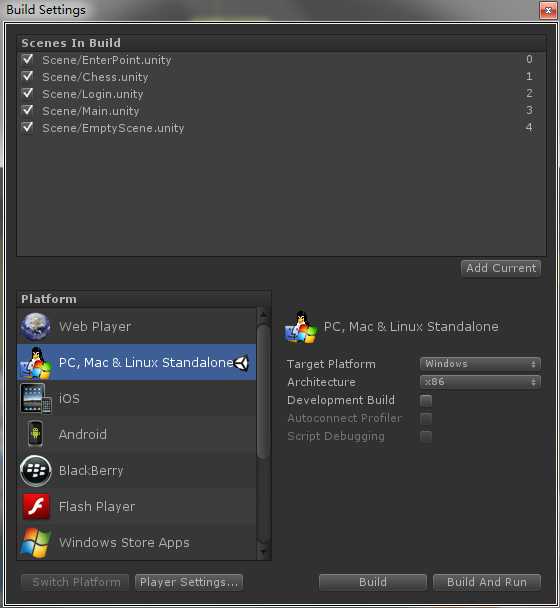Screen dimensions: 560x608
Task: Click the Build button
Action: coord(373,582)
